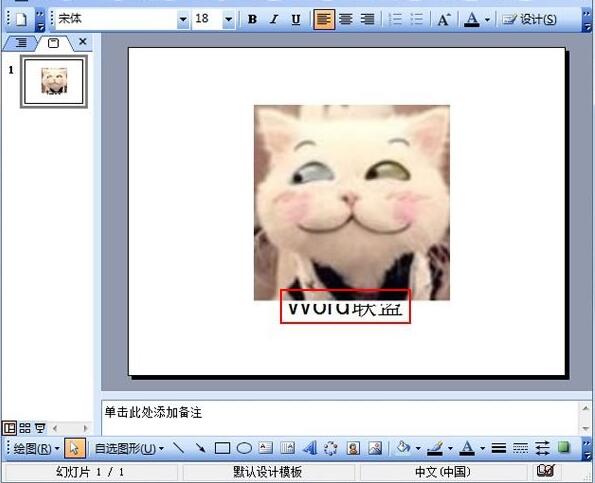This screenshot has height=483, width=595.
Task: Apply font color from top toolbar
Action: pyautogui.click(x=472, y=19)
